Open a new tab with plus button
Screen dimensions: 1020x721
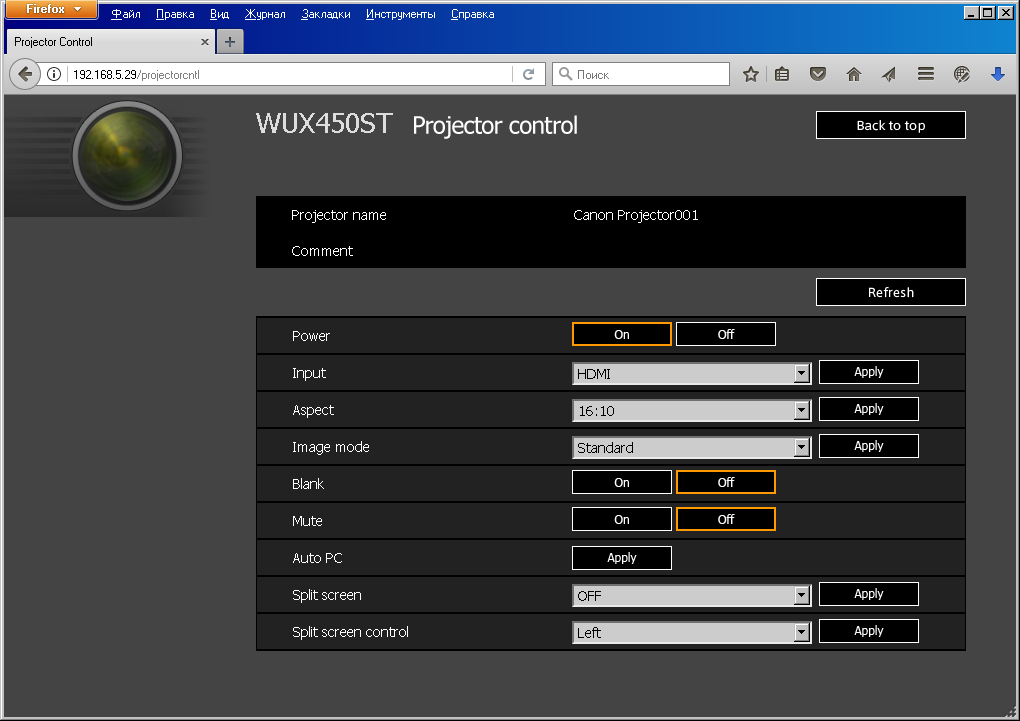click(x=230, y=42)
